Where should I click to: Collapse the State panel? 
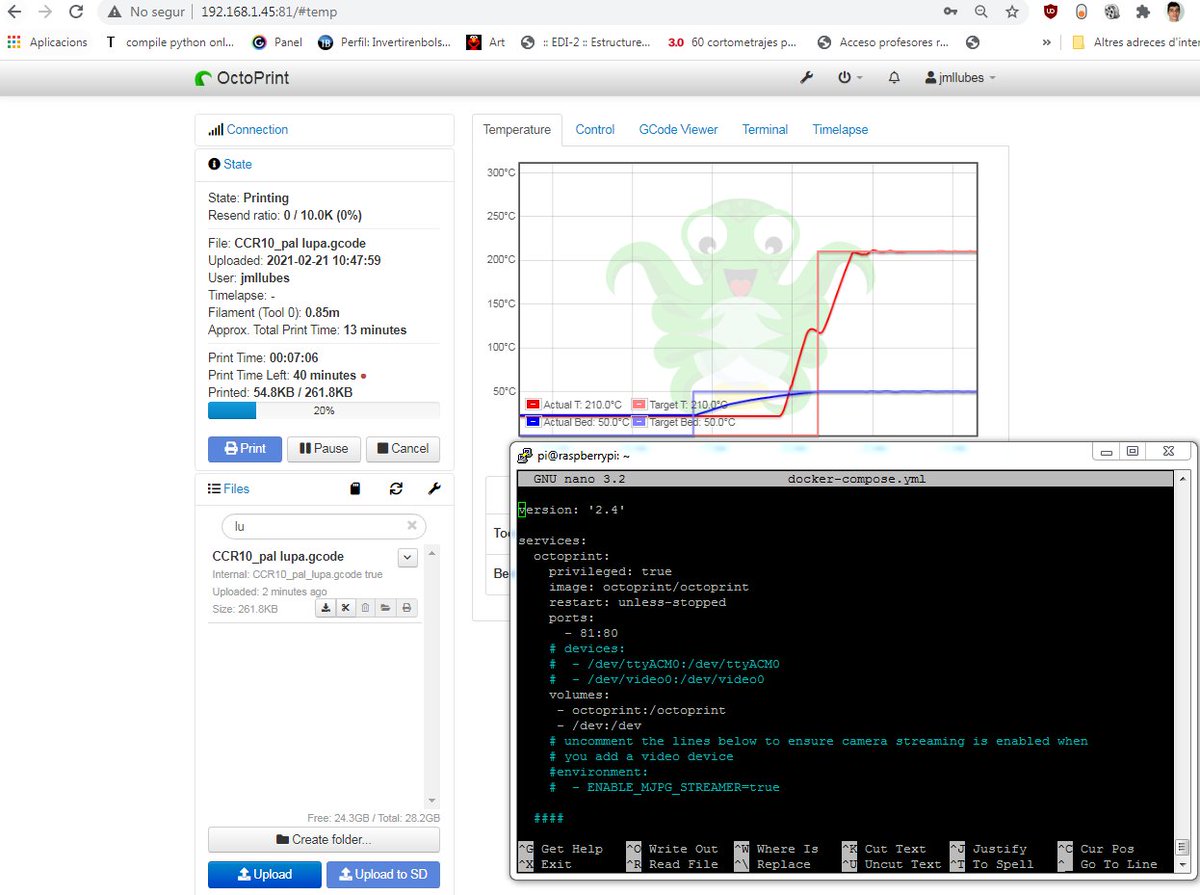click(x=230, y=164)
